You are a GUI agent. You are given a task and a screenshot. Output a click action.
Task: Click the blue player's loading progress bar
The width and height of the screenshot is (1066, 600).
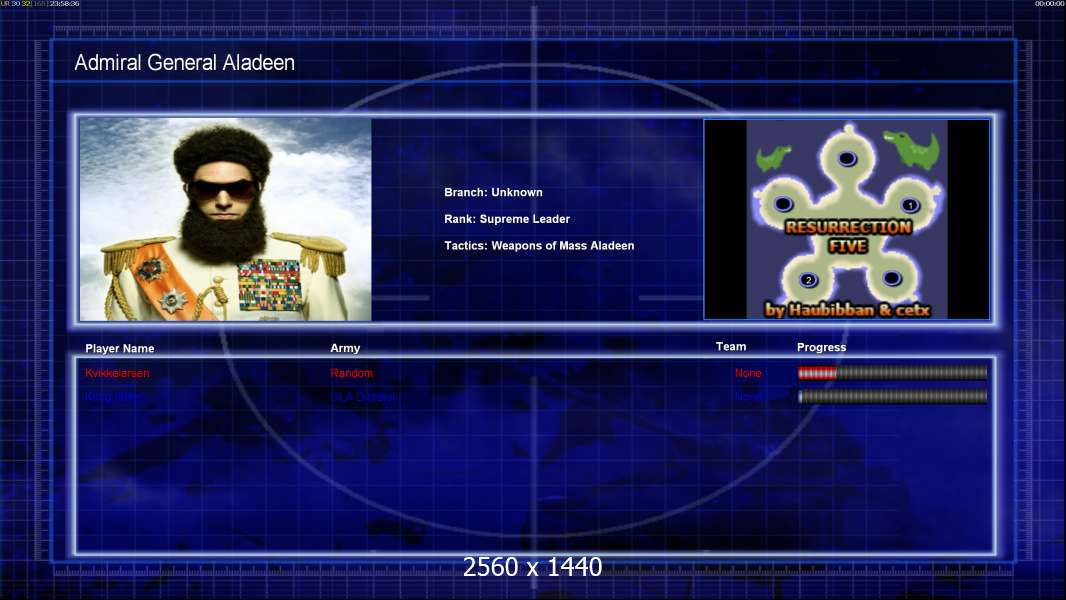[892, 396]
